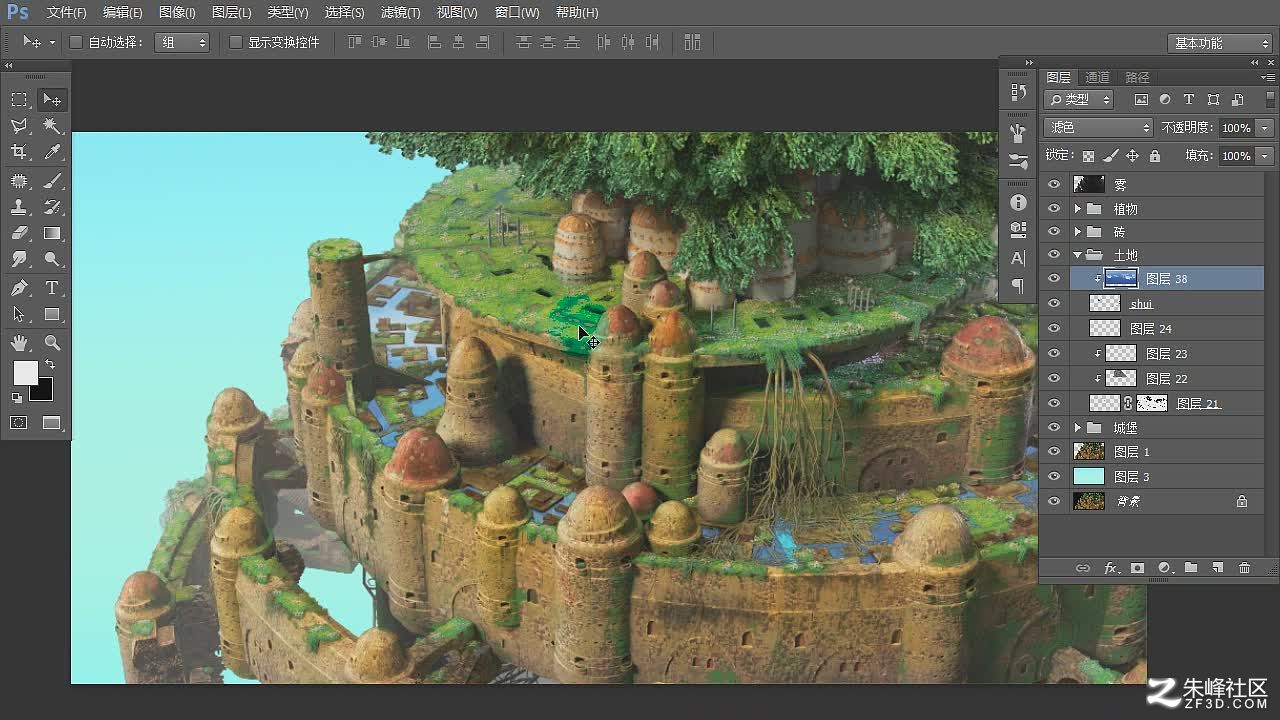Open the 组 auto-select dropdown

(x=182, y=42)
